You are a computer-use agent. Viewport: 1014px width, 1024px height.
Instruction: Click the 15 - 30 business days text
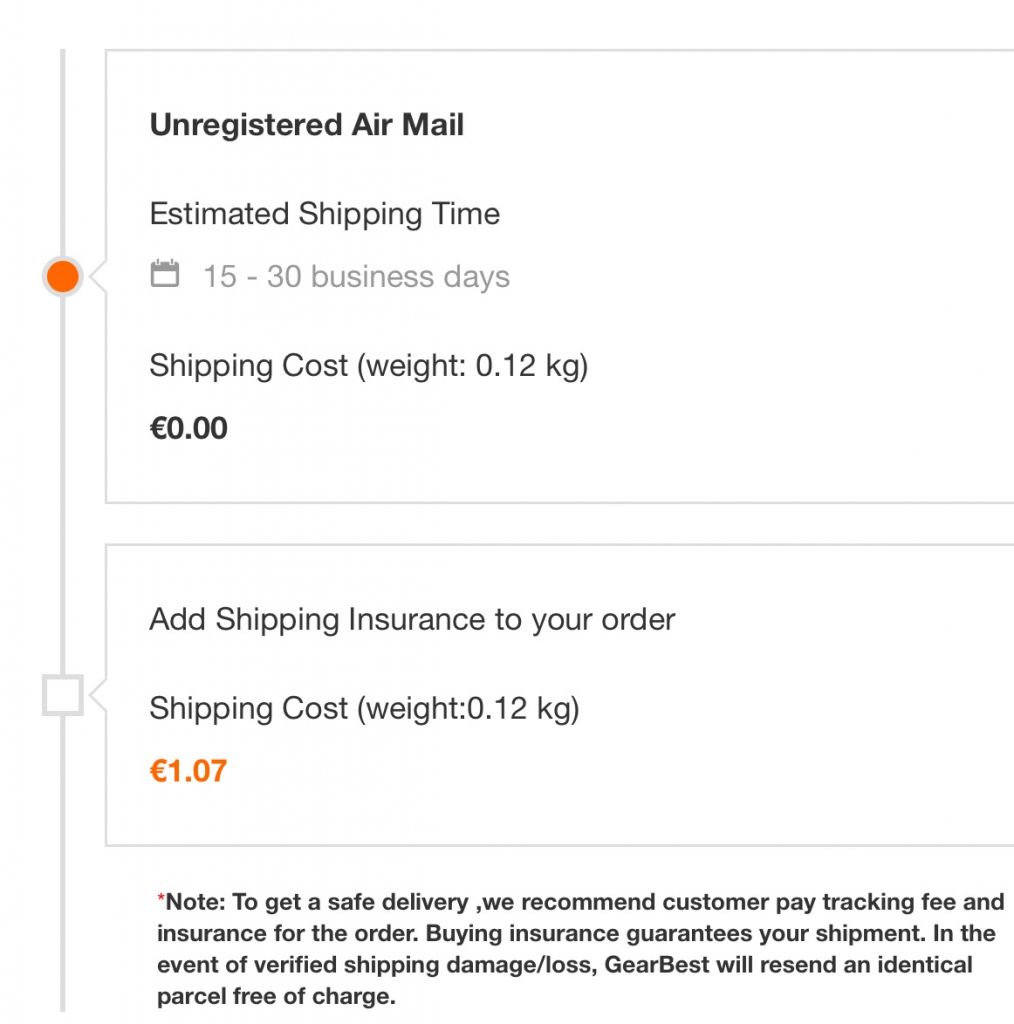coord(356,276)
